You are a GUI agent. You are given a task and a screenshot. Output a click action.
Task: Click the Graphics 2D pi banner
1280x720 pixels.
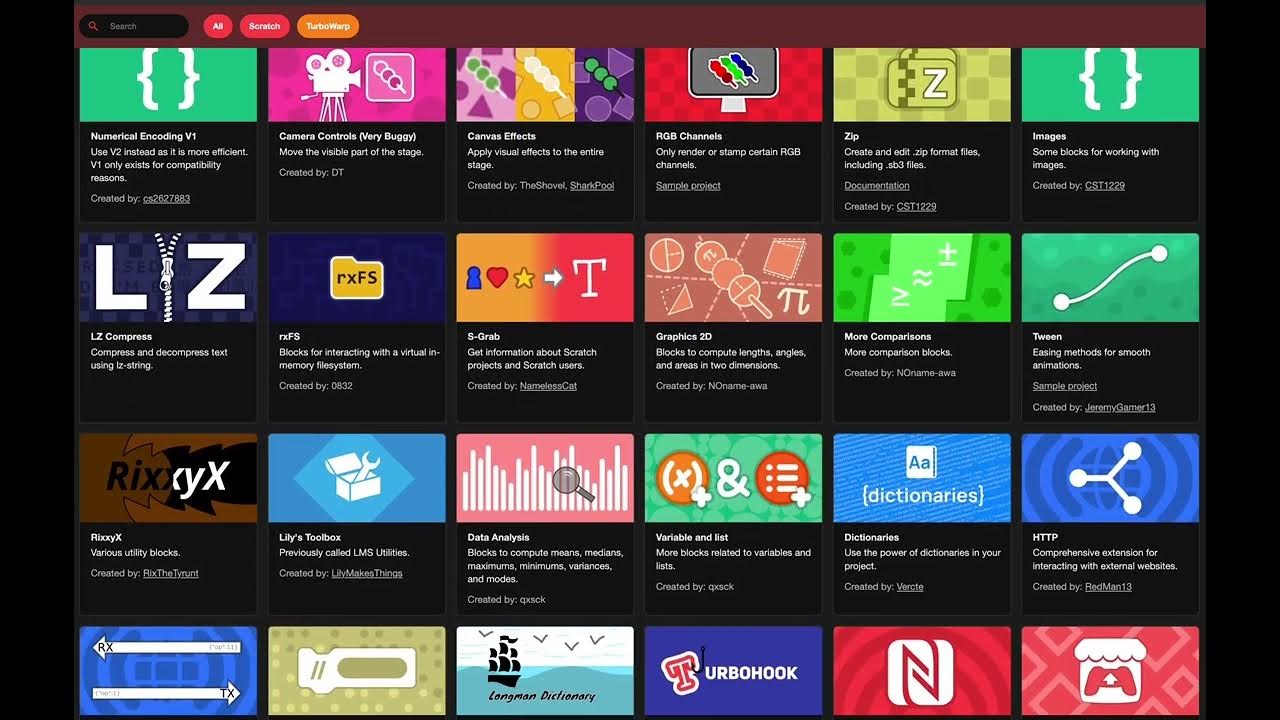point(734,278)
